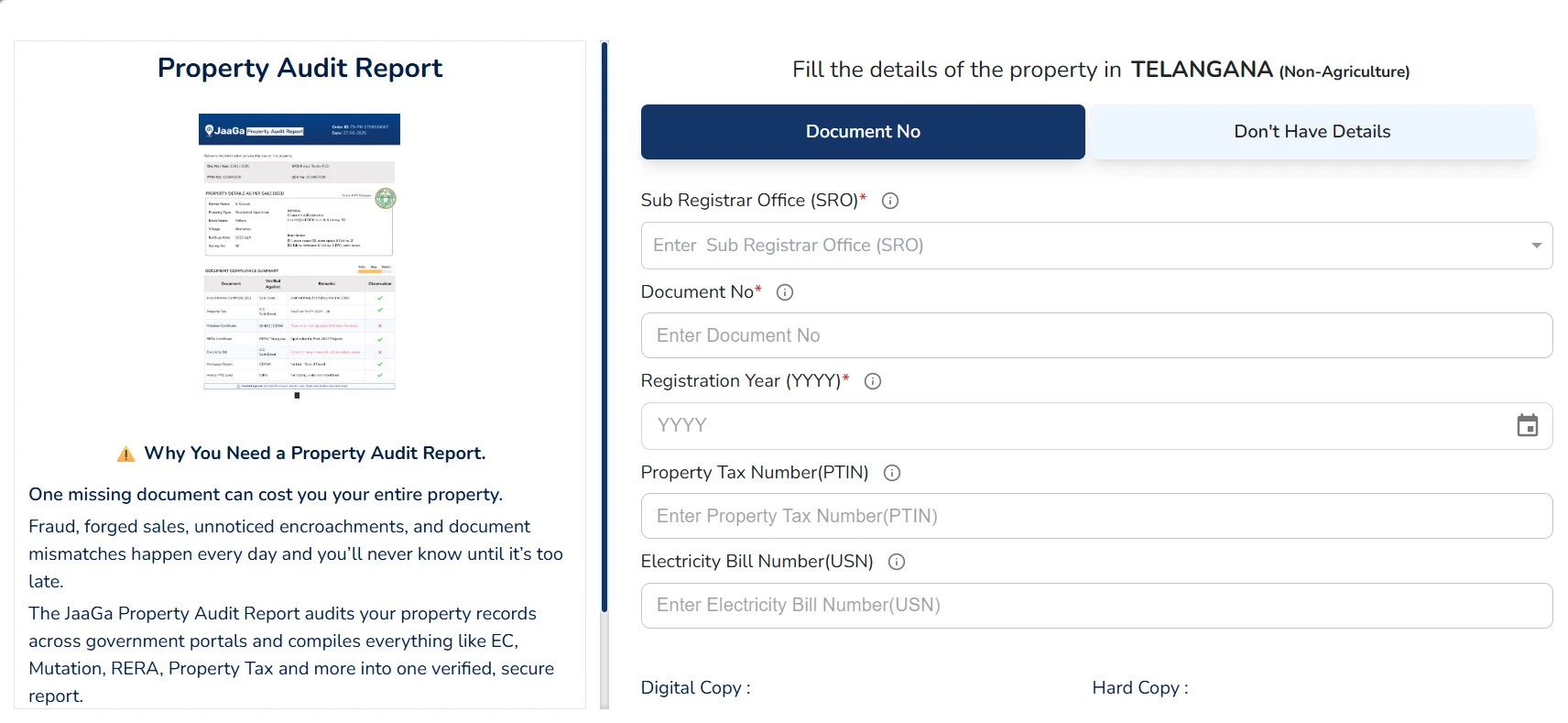
Task: Click the carousel dot below report preview
Action: [297, 396]
